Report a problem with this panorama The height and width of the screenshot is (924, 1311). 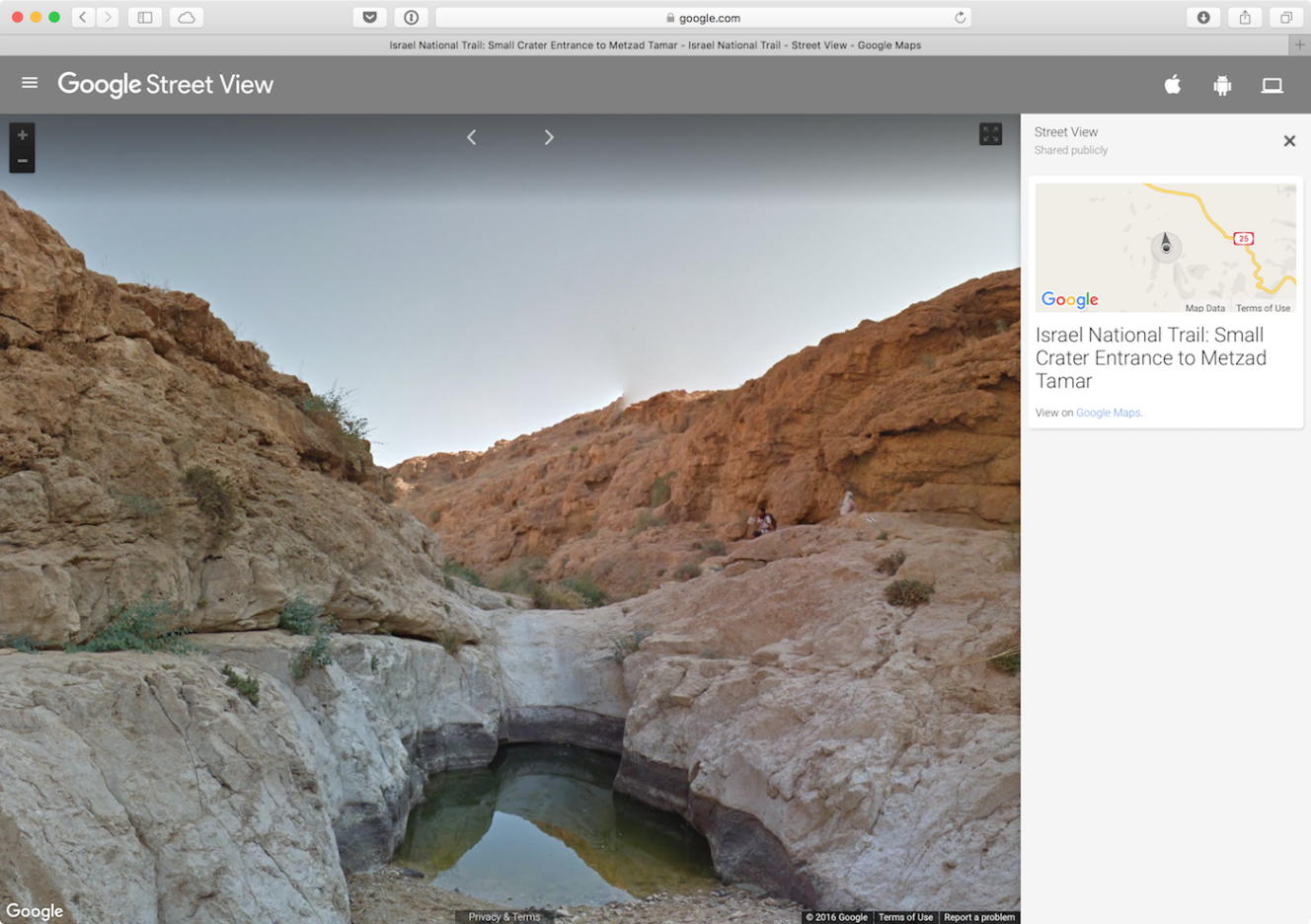pos(978,917)
